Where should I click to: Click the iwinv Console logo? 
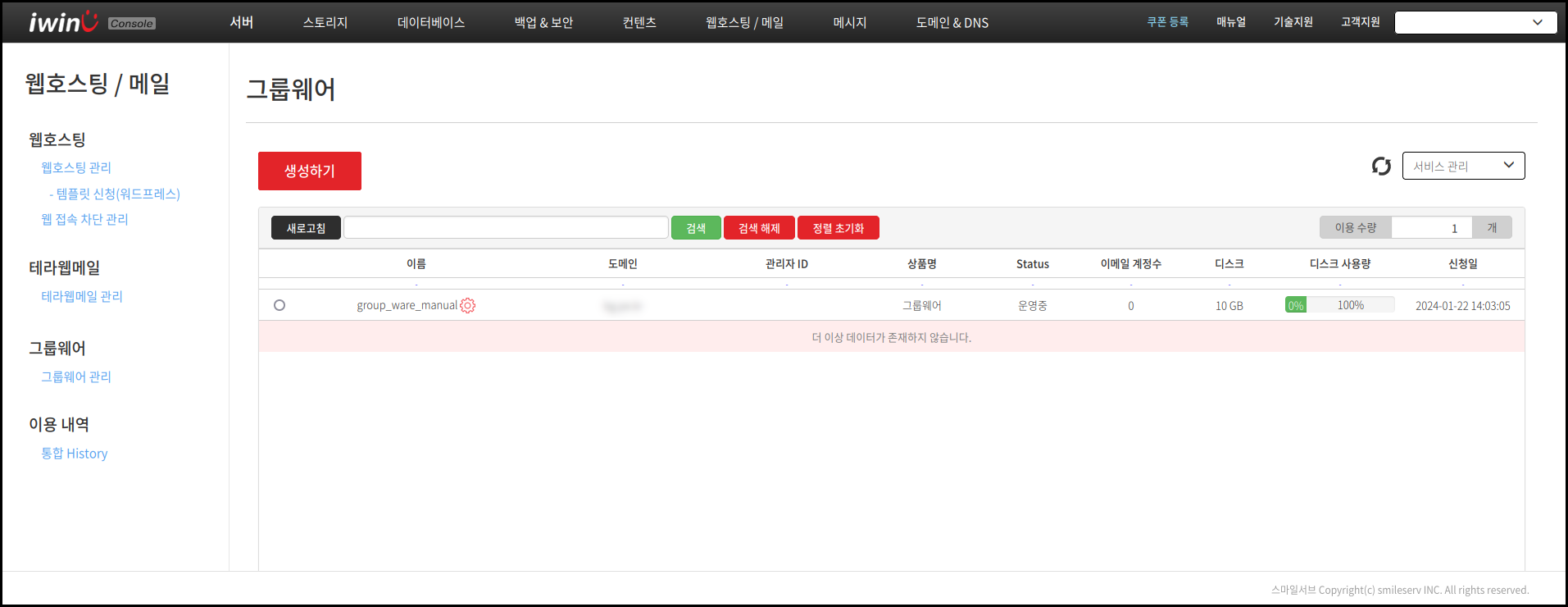92,22
